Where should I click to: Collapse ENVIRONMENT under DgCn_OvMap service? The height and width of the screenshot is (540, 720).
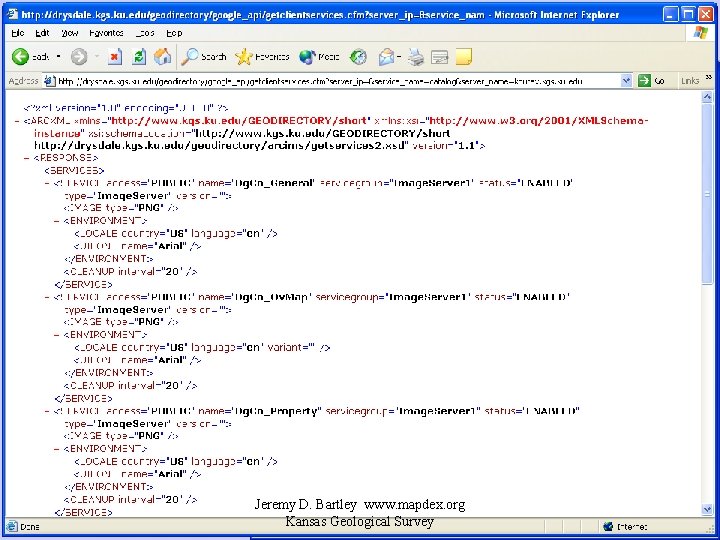click(x=57, y=335)
